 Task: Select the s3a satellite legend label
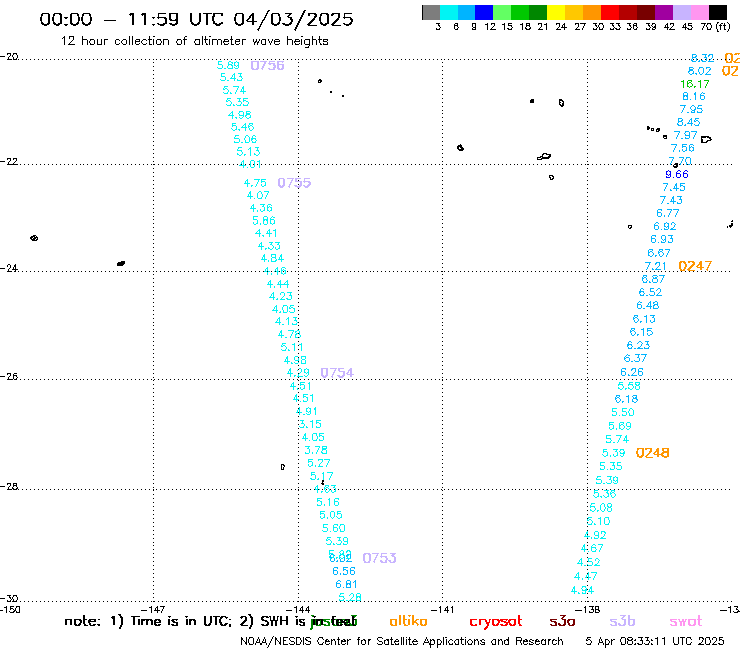tap(562, 621)
